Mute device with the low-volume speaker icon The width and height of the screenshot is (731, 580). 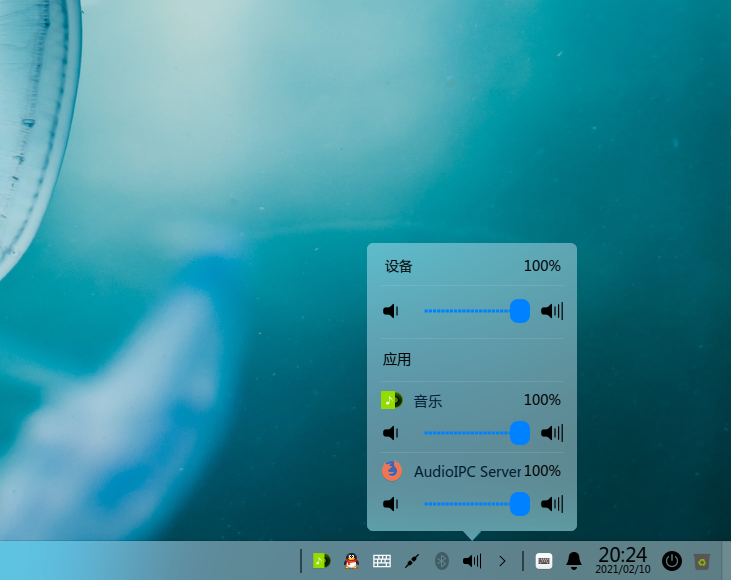(x=391, y=311)
